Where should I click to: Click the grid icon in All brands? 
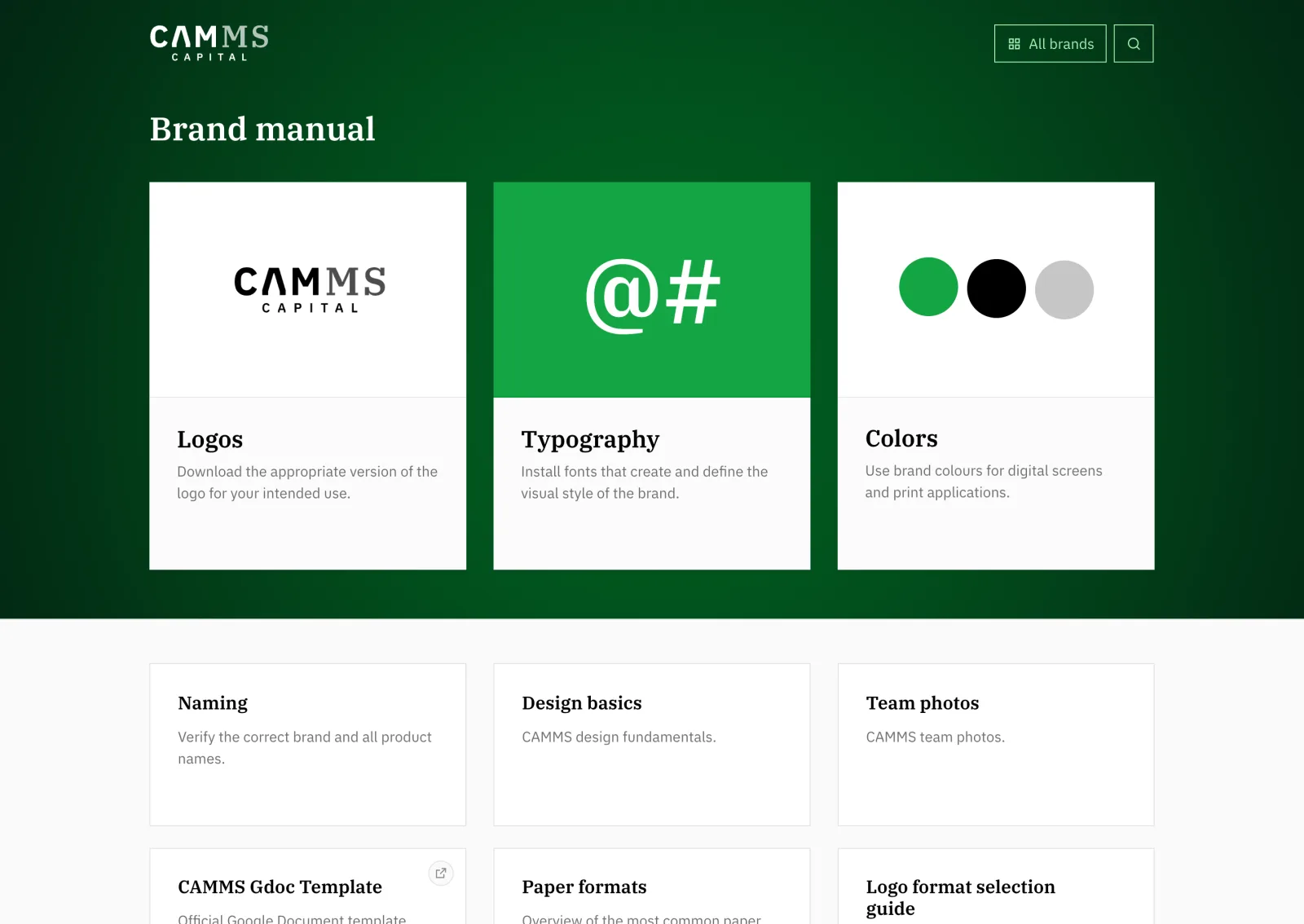point(1014,44)
